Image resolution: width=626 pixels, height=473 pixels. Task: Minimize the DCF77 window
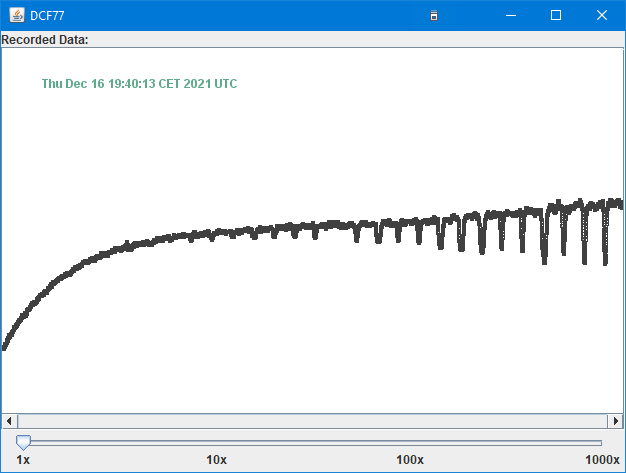tap(511, 15)
